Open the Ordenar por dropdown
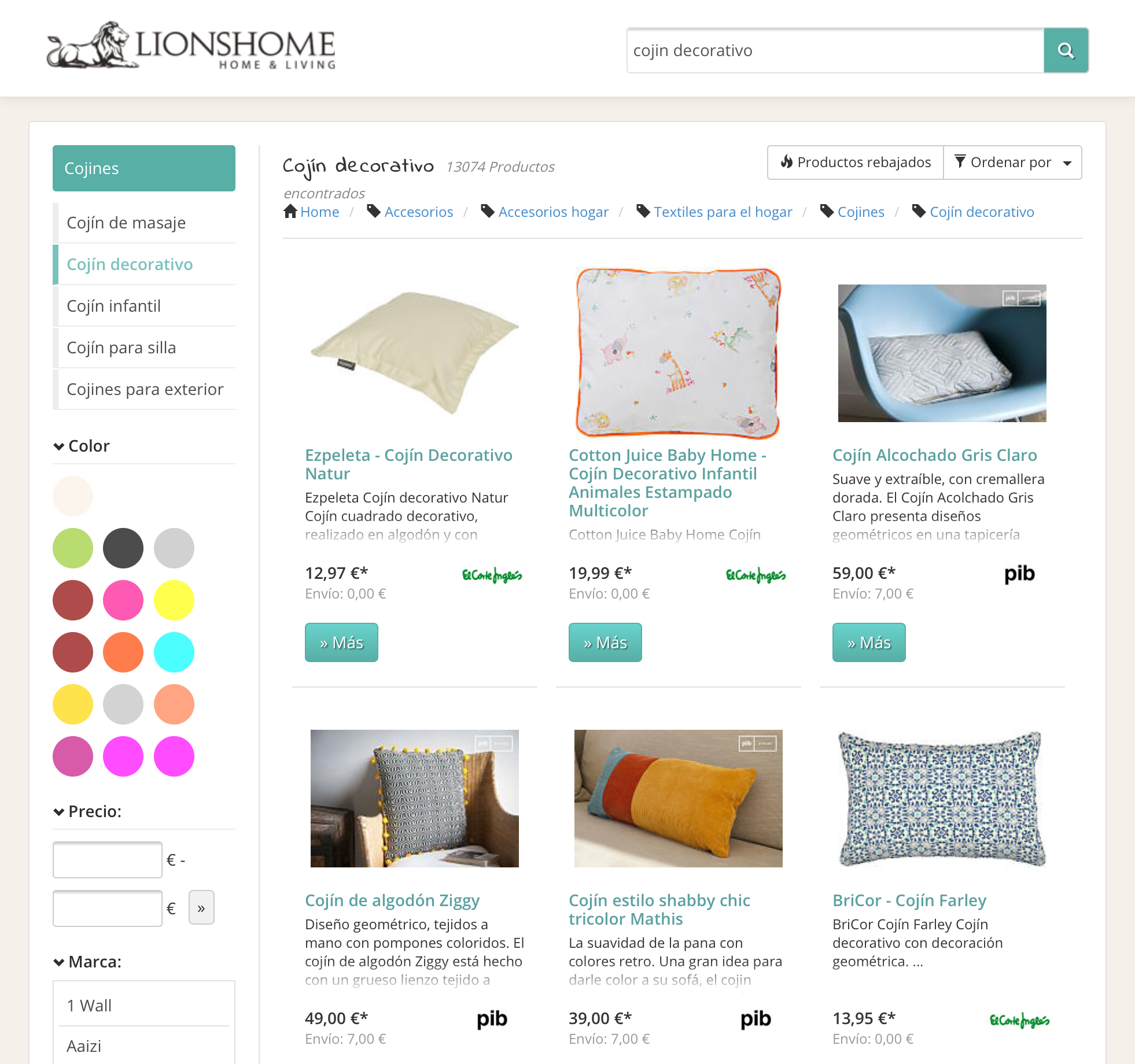Image resolution: width=1135 pixels, height=1064 pixels. pos(1012,162)
